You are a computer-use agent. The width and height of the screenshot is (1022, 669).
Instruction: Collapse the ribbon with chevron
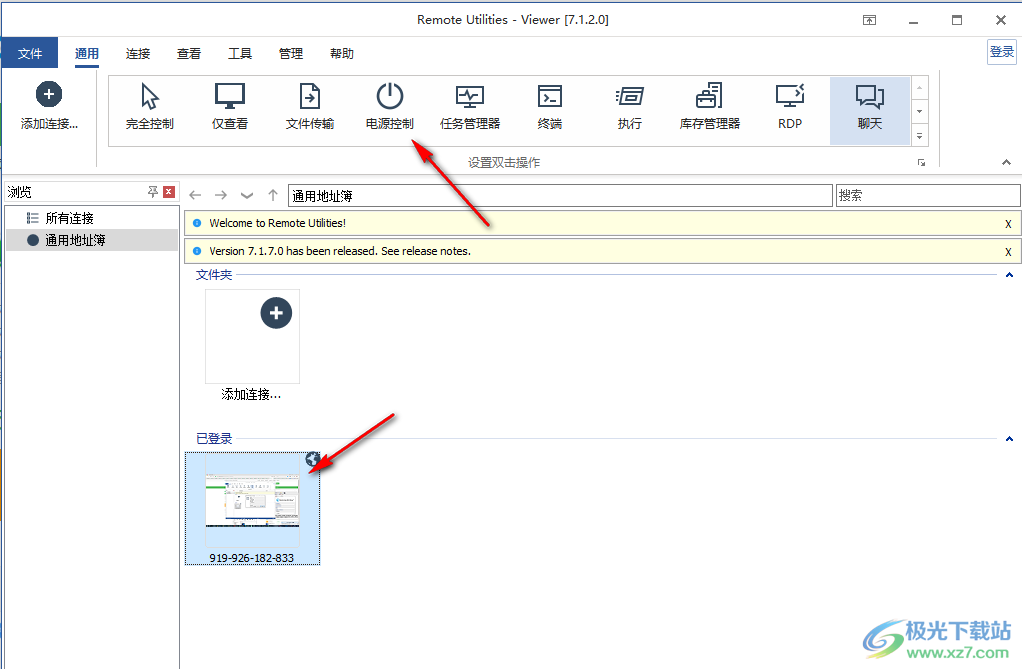(1006, 162)
